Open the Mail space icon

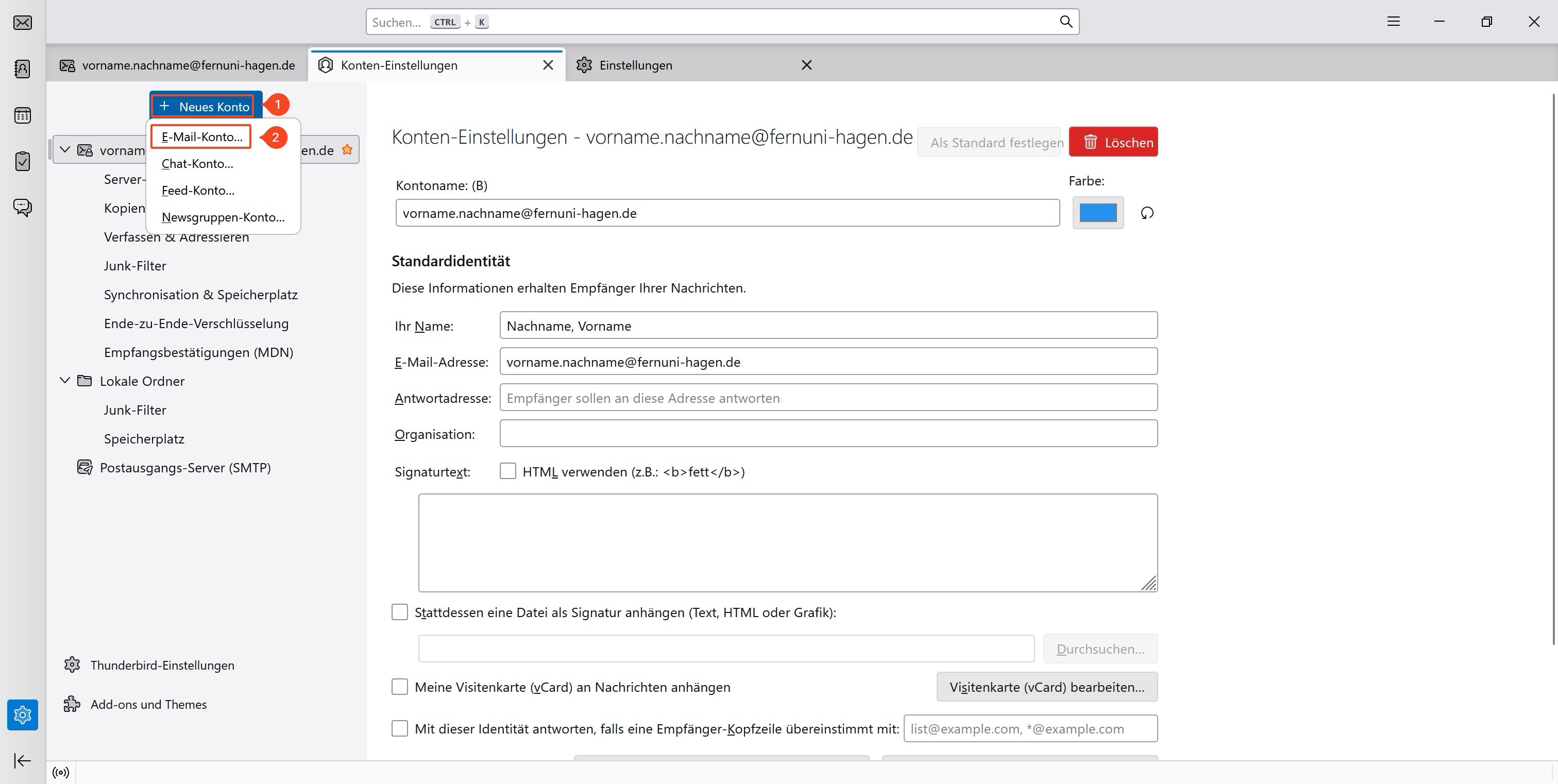[22, 22]
